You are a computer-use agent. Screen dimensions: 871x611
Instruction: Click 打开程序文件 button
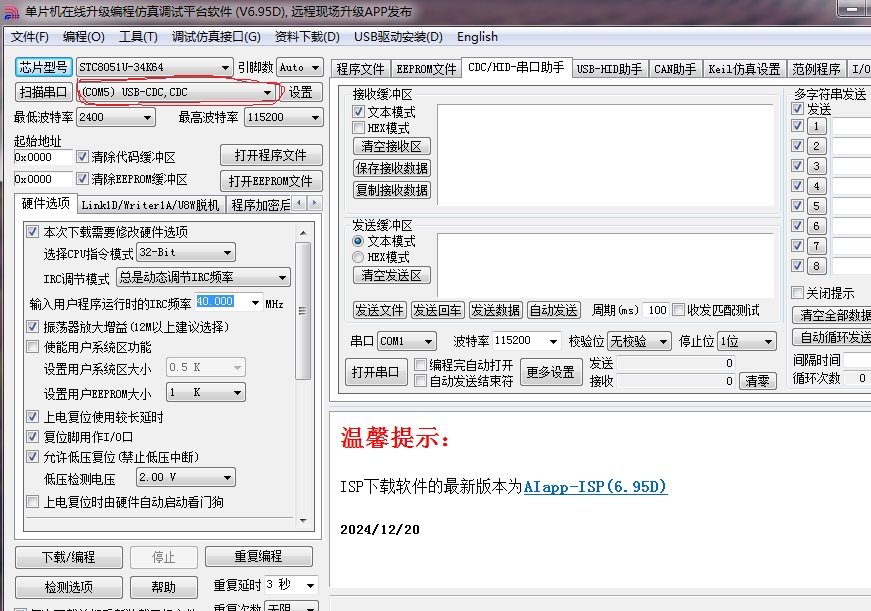tap(271, 155)
